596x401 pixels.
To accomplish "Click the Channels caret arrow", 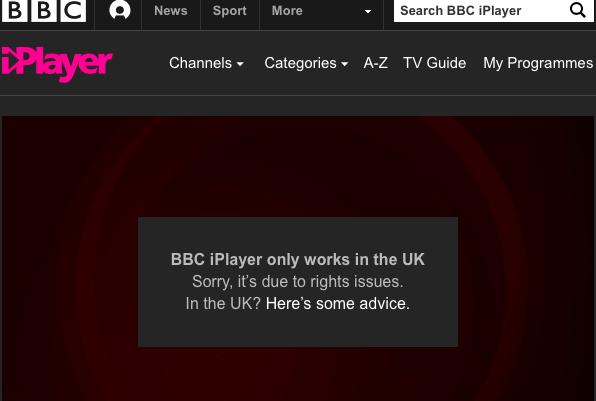I will pos(240,64).
